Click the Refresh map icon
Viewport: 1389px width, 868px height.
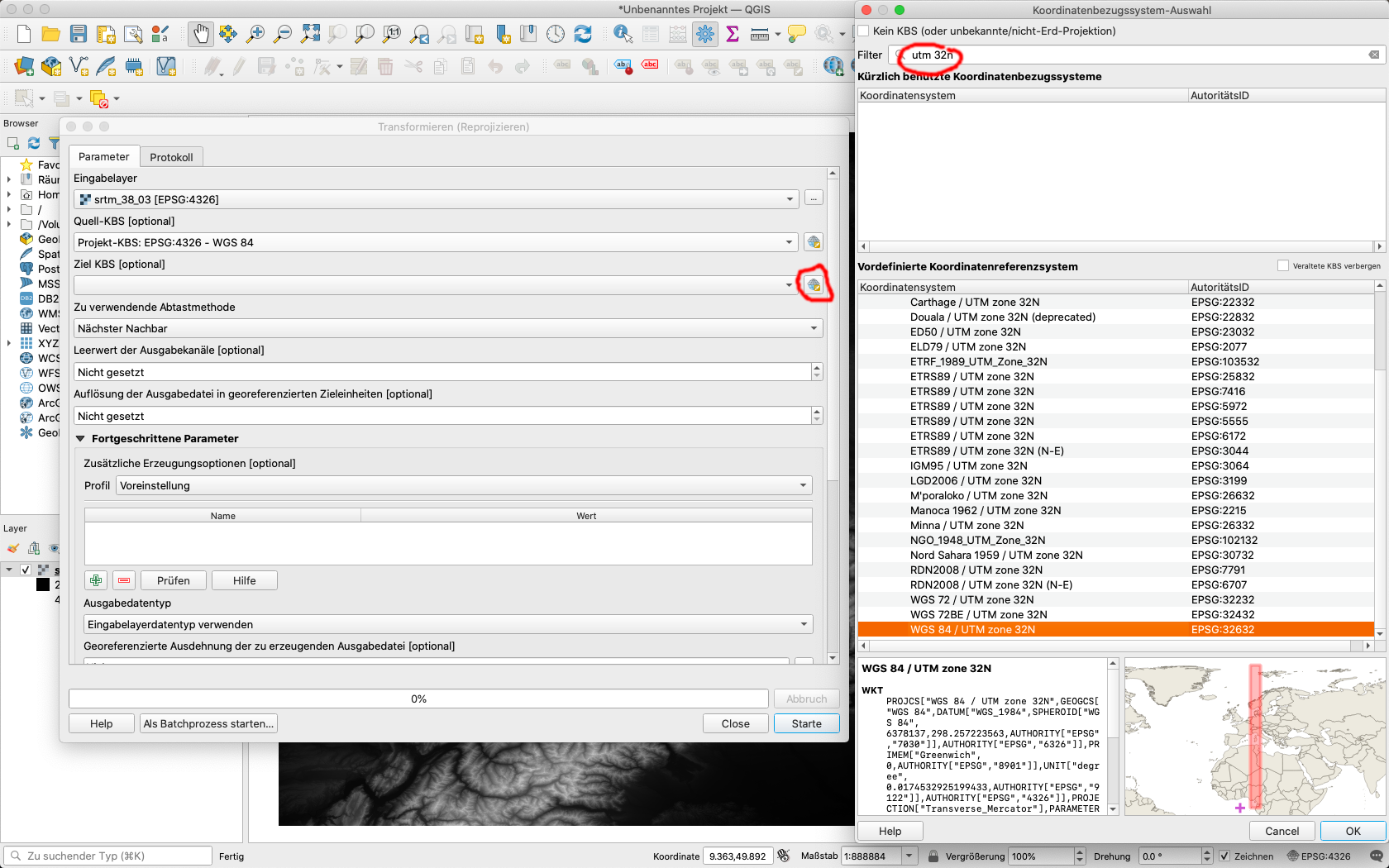click(x=583, y=34)
